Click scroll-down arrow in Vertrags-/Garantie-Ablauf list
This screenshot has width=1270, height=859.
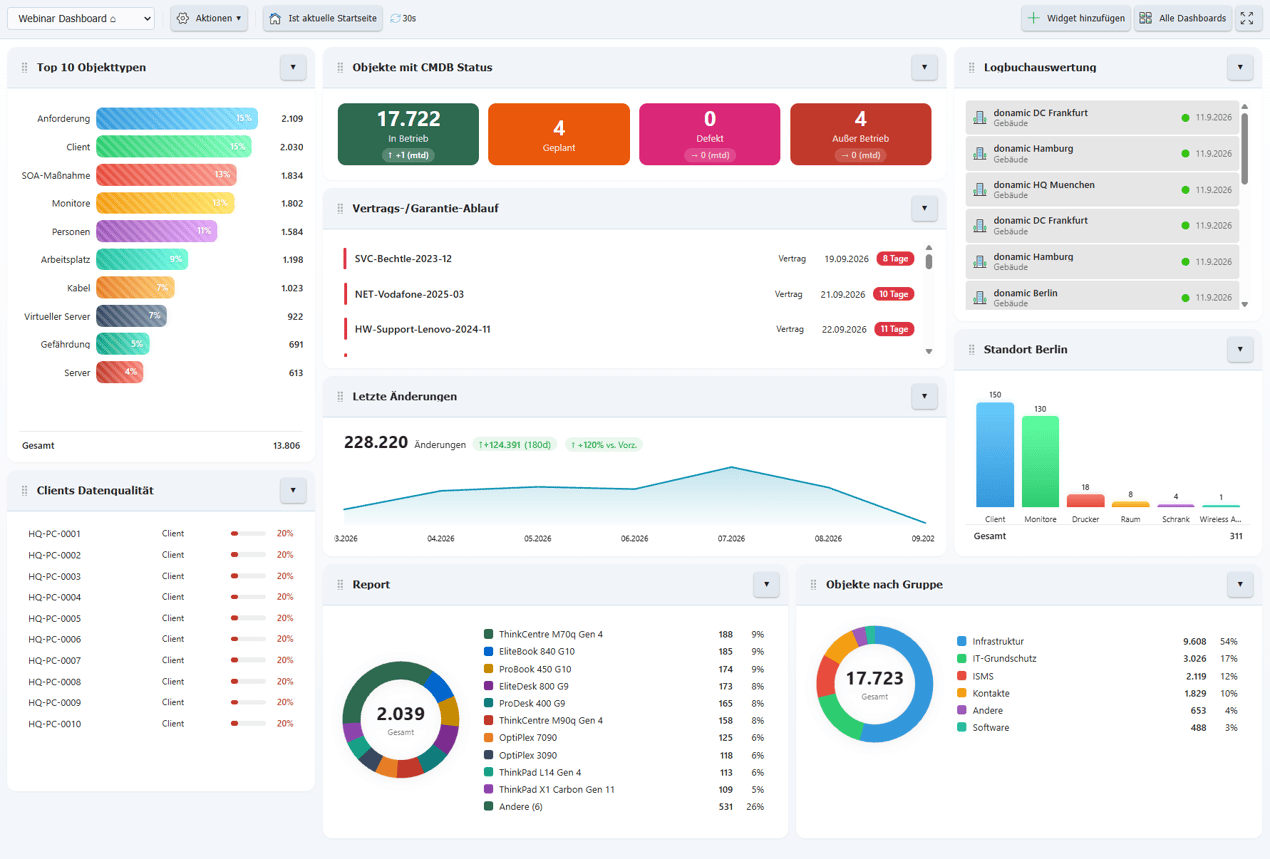[x=929, y=351]
